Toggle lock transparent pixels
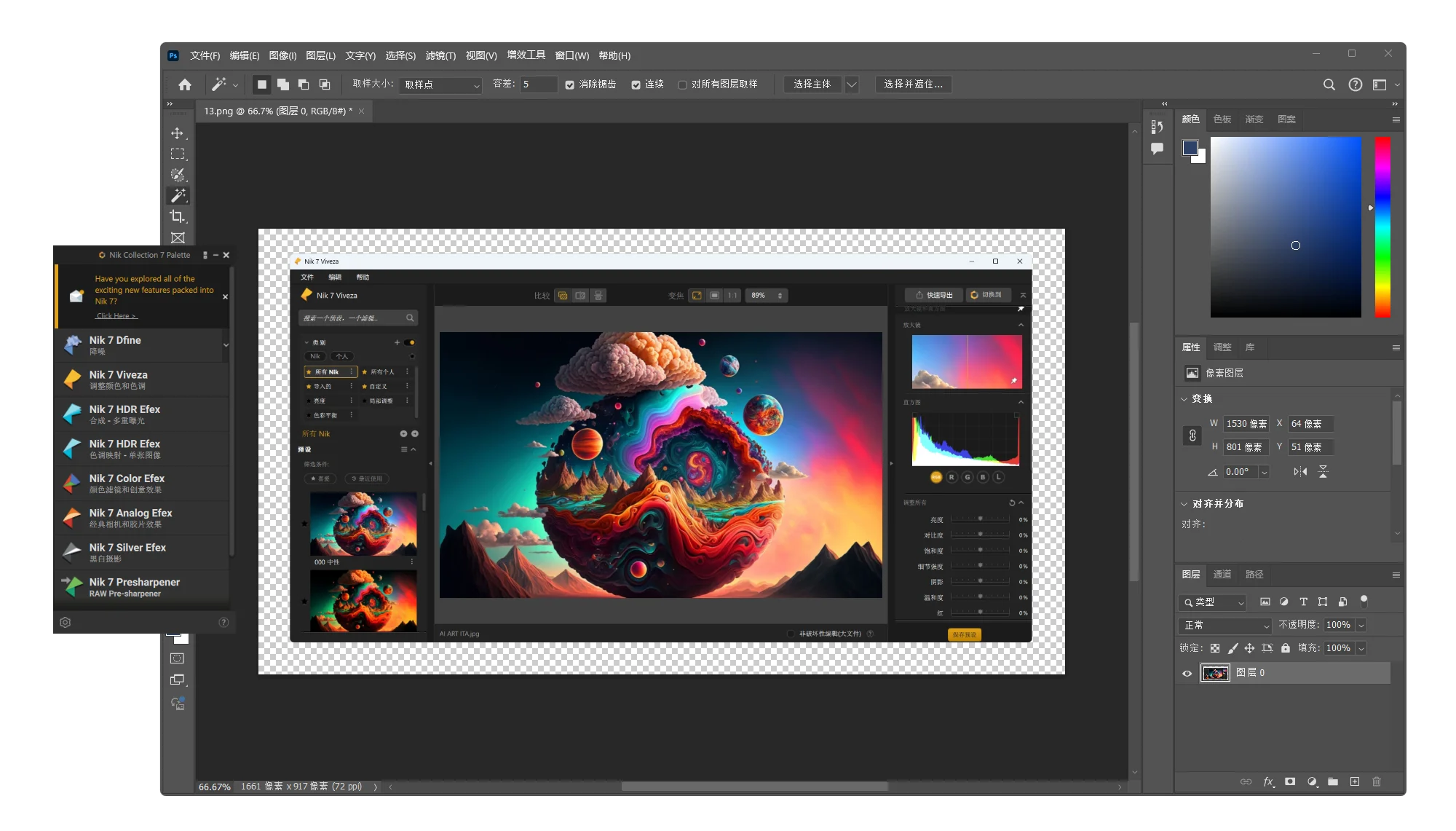 [1215, 648]
